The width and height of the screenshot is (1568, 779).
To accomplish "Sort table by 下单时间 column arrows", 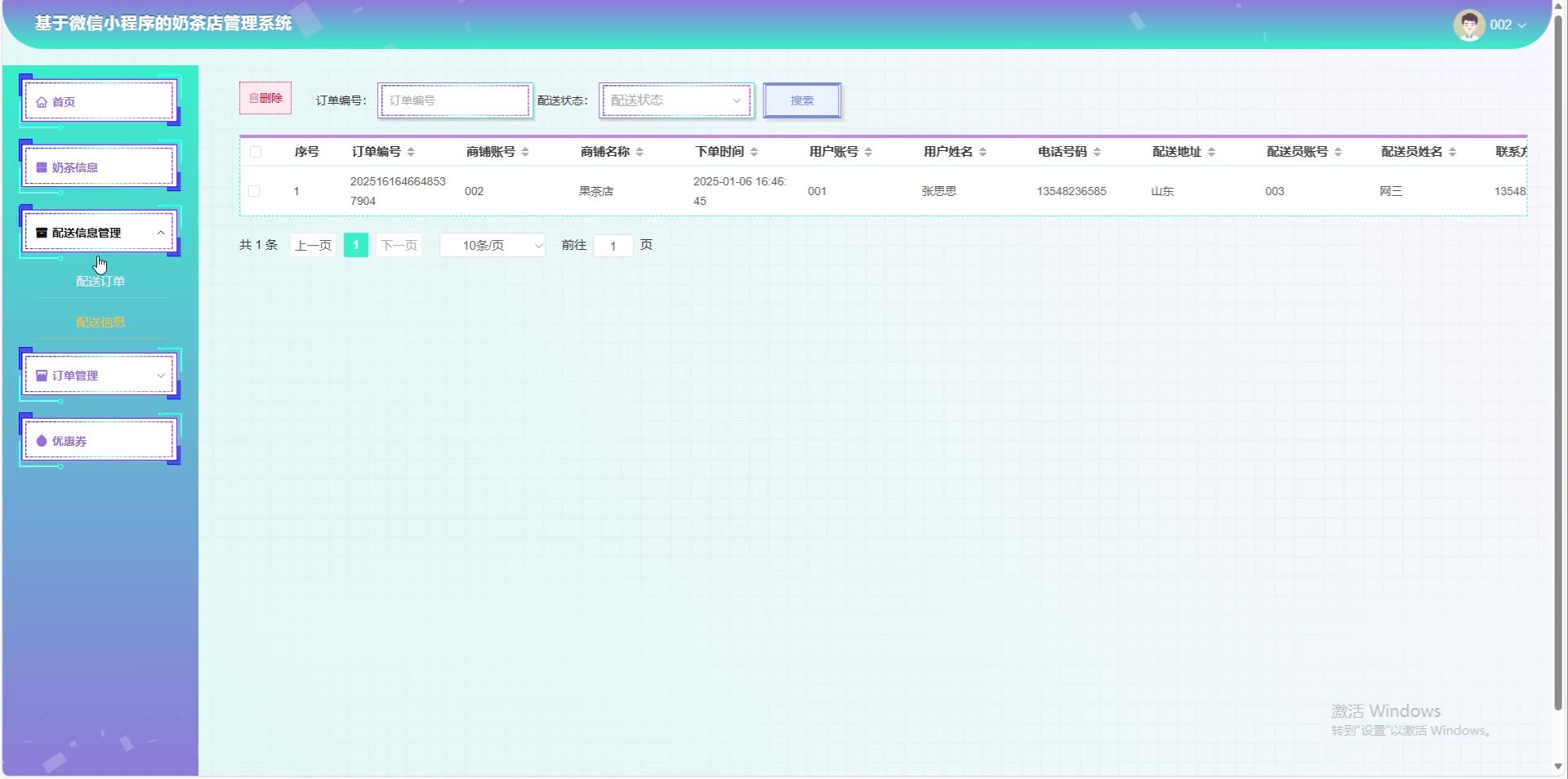I will point(754,152).
